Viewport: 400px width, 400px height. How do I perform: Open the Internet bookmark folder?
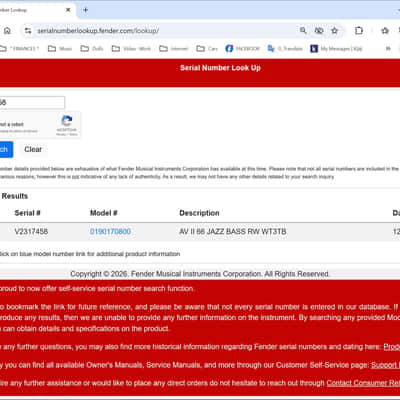(x=174, y=49)
